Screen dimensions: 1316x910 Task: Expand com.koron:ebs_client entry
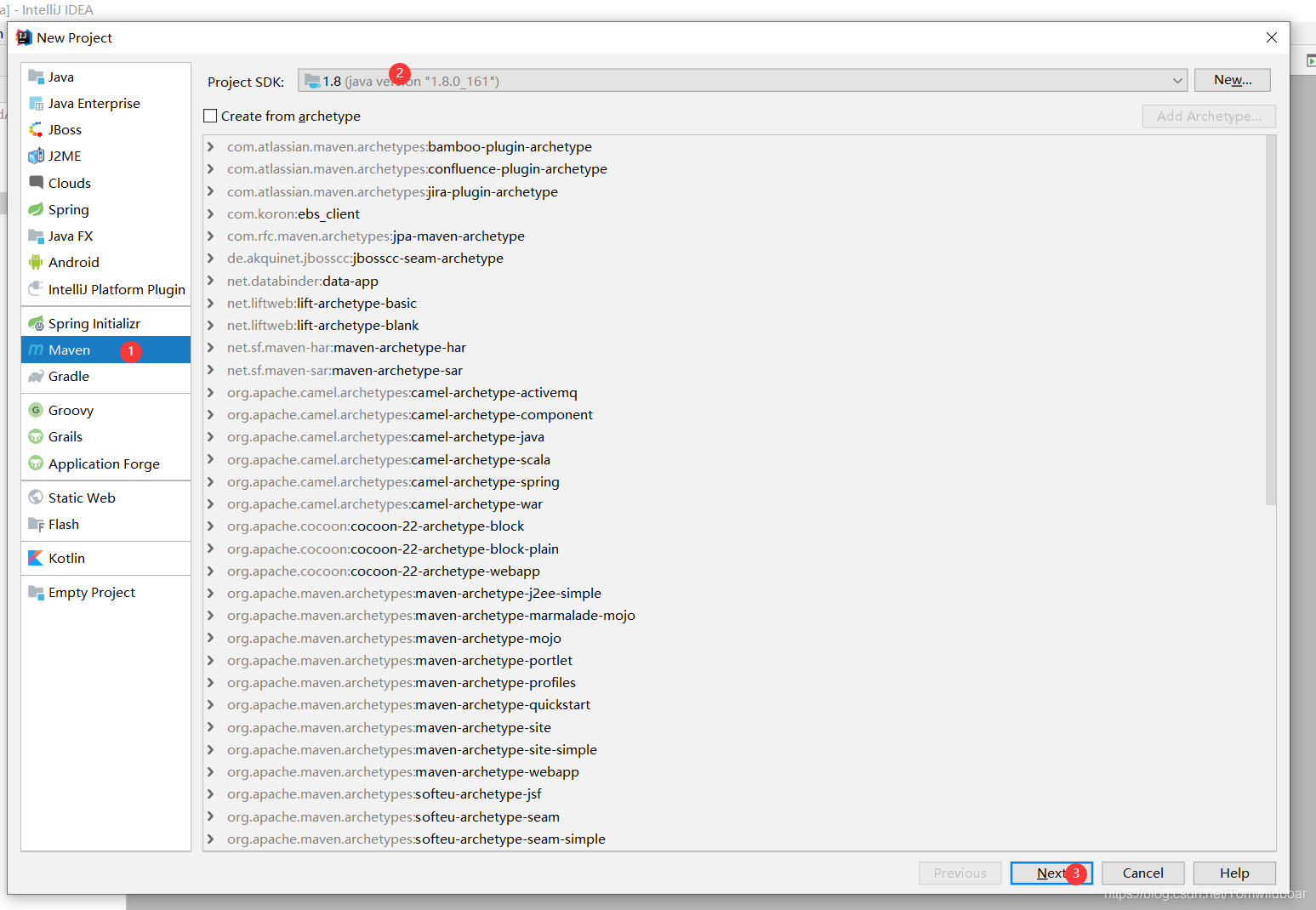210,213
